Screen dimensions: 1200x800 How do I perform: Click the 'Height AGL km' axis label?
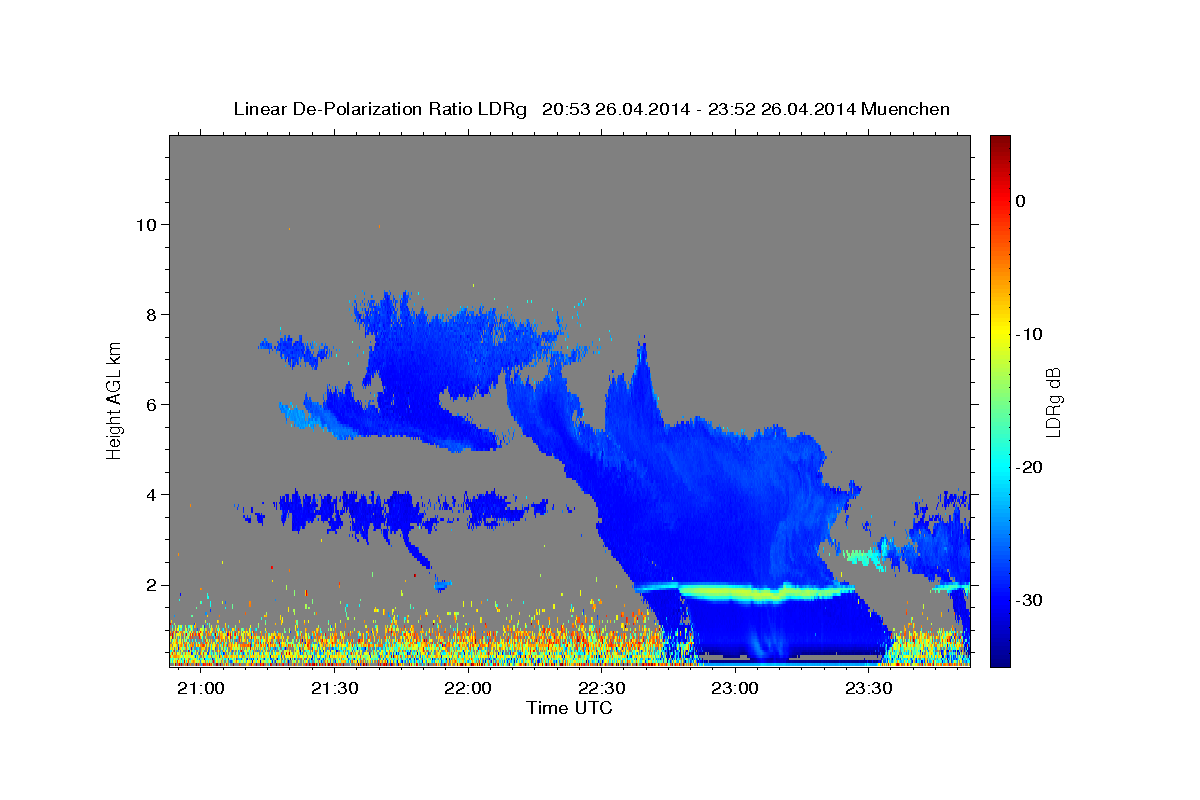114,400
